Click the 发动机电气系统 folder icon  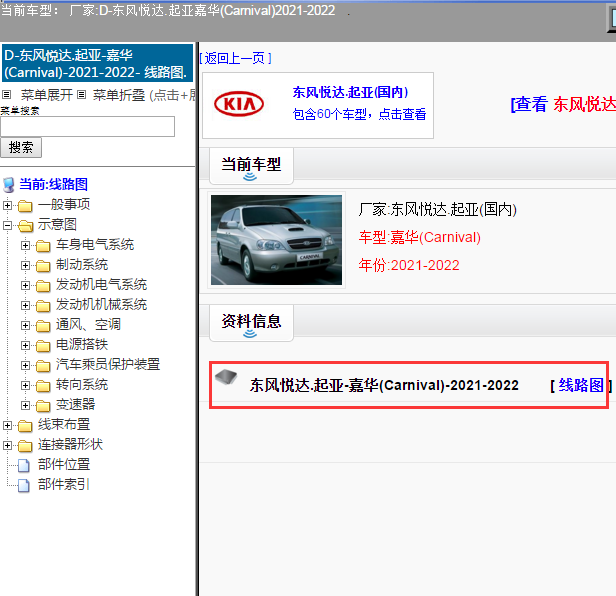(x=43, y=286)
